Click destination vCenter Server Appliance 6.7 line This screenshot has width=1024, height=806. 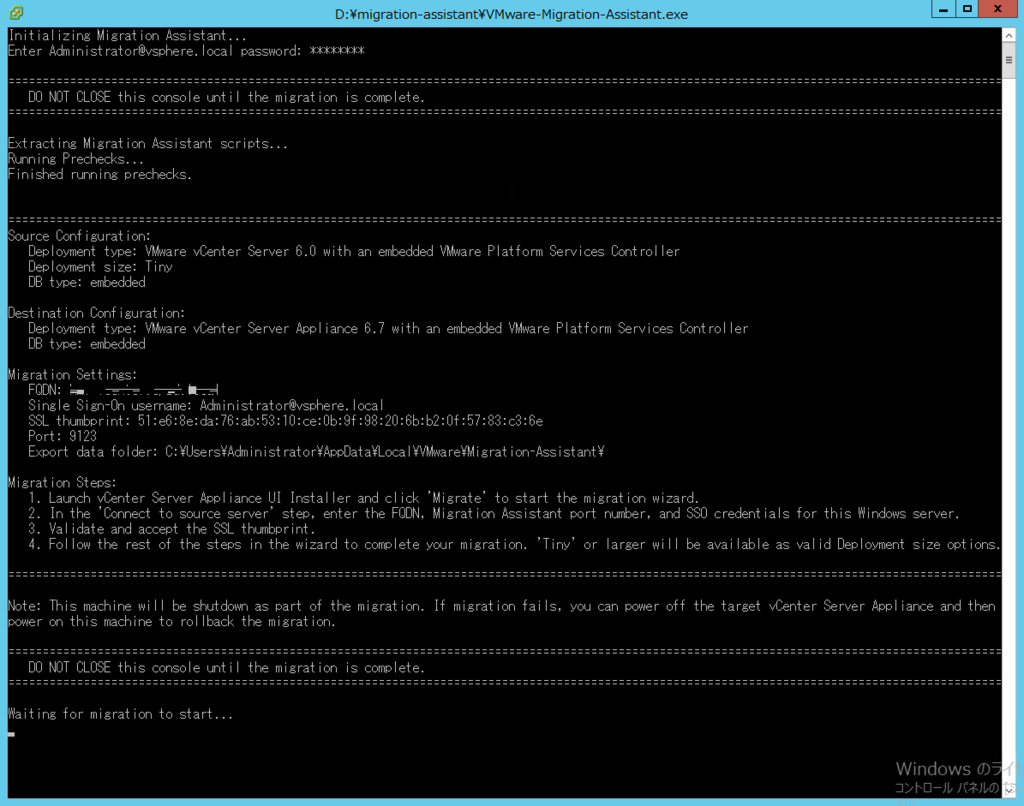pos(388,329)
